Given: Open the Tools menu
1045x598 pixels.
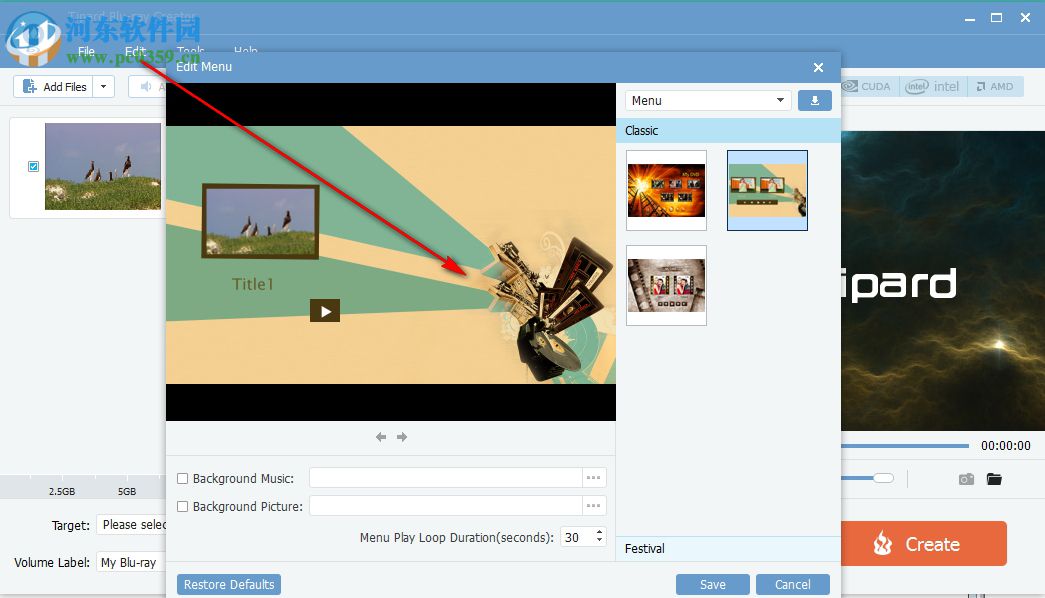Looking at the screenshot, I should tap(190, 50).
